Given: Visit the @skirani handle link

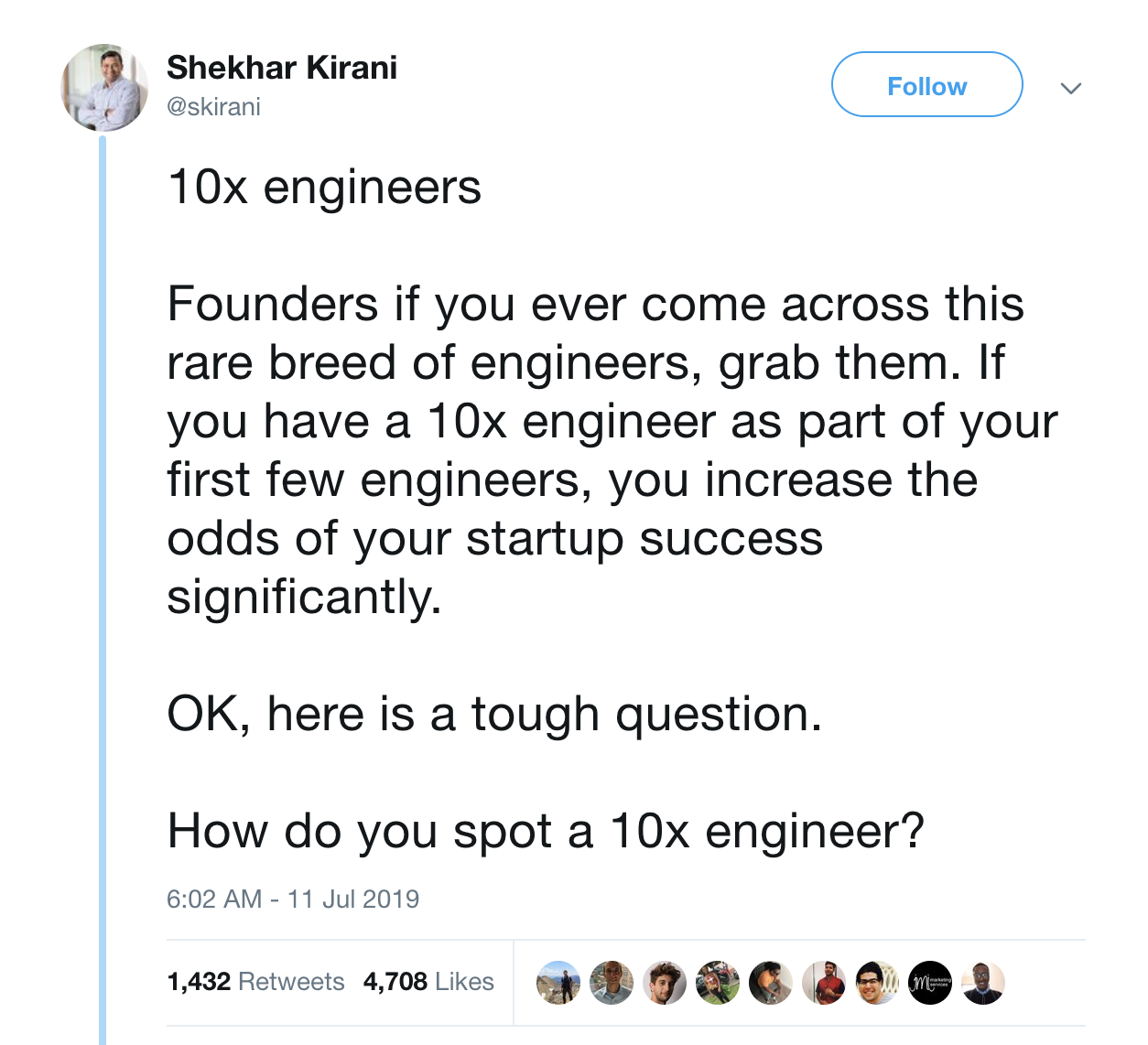Looking at the screenshot, I should click(x=213, y=107).
